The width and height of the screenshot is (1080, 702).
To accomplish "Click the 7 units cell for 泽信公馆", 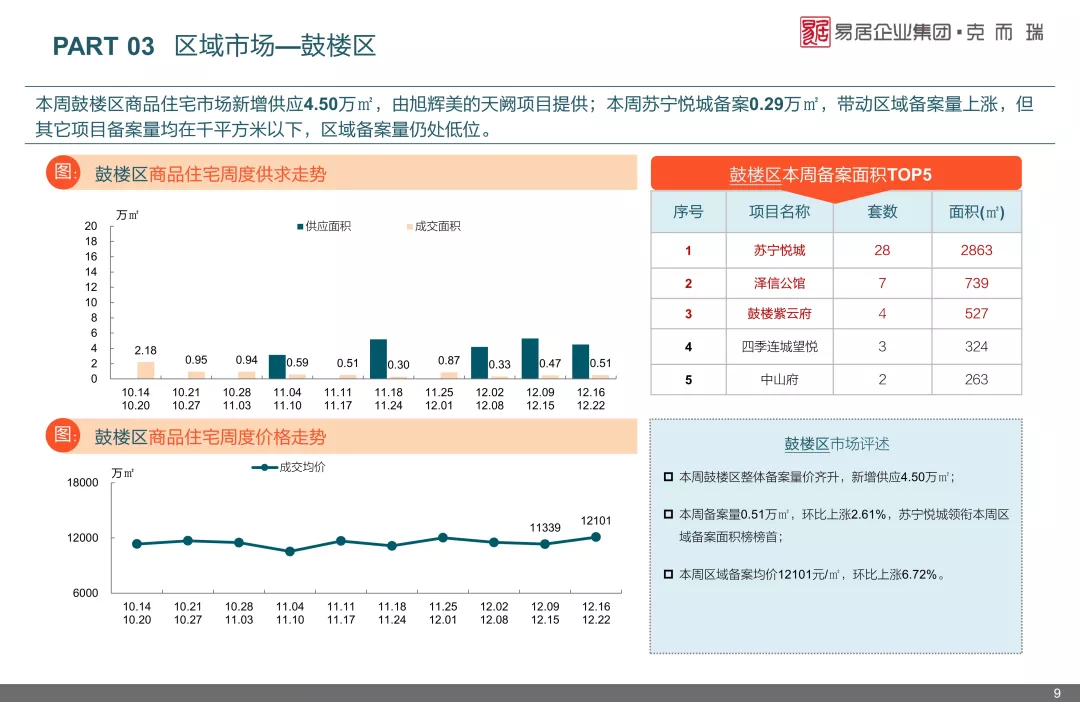I will tap(882, 283).
